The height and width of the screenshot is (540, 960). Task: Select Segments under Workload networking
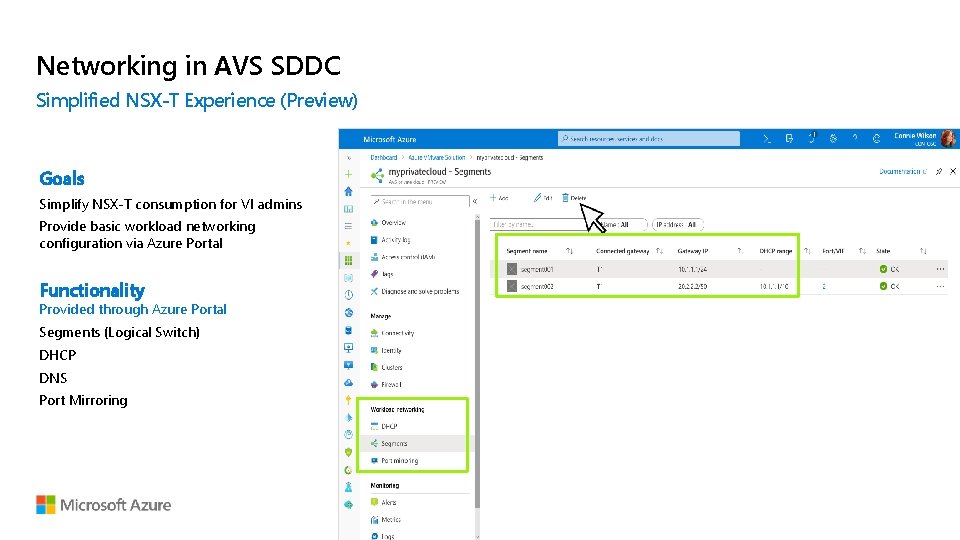[x=389, y=443]
